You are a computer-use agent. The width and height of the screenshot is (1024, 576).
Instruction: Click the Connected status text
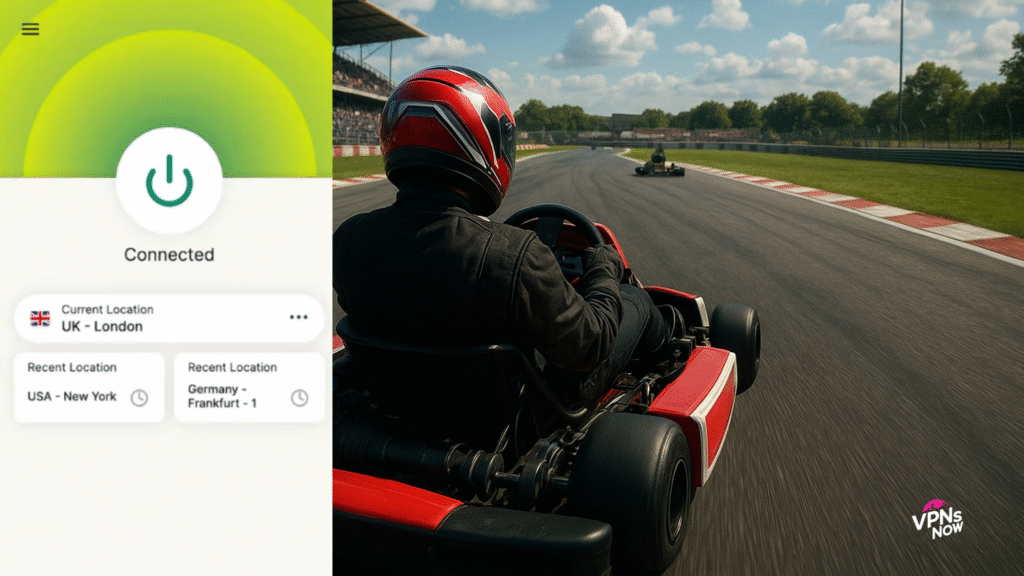click(169, 255)
